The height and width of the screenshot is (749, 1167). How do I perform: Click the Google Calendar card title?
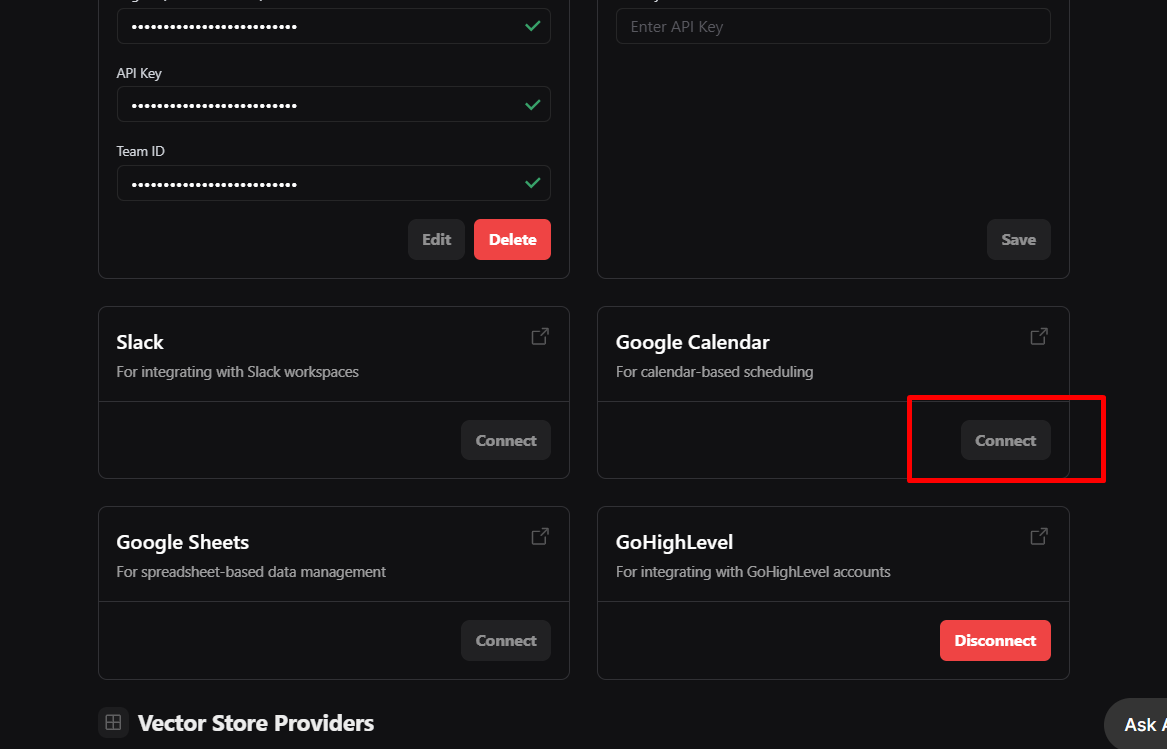(x=692, y=342)
